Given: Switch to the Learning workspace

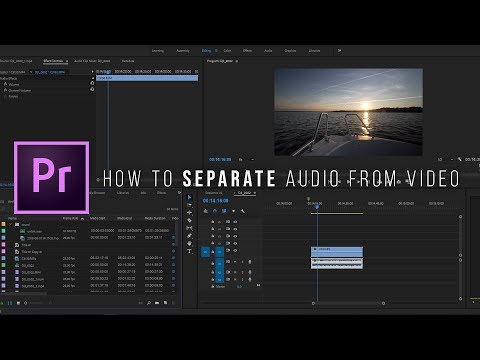Looking at the screenshot, I should [158, 51].
